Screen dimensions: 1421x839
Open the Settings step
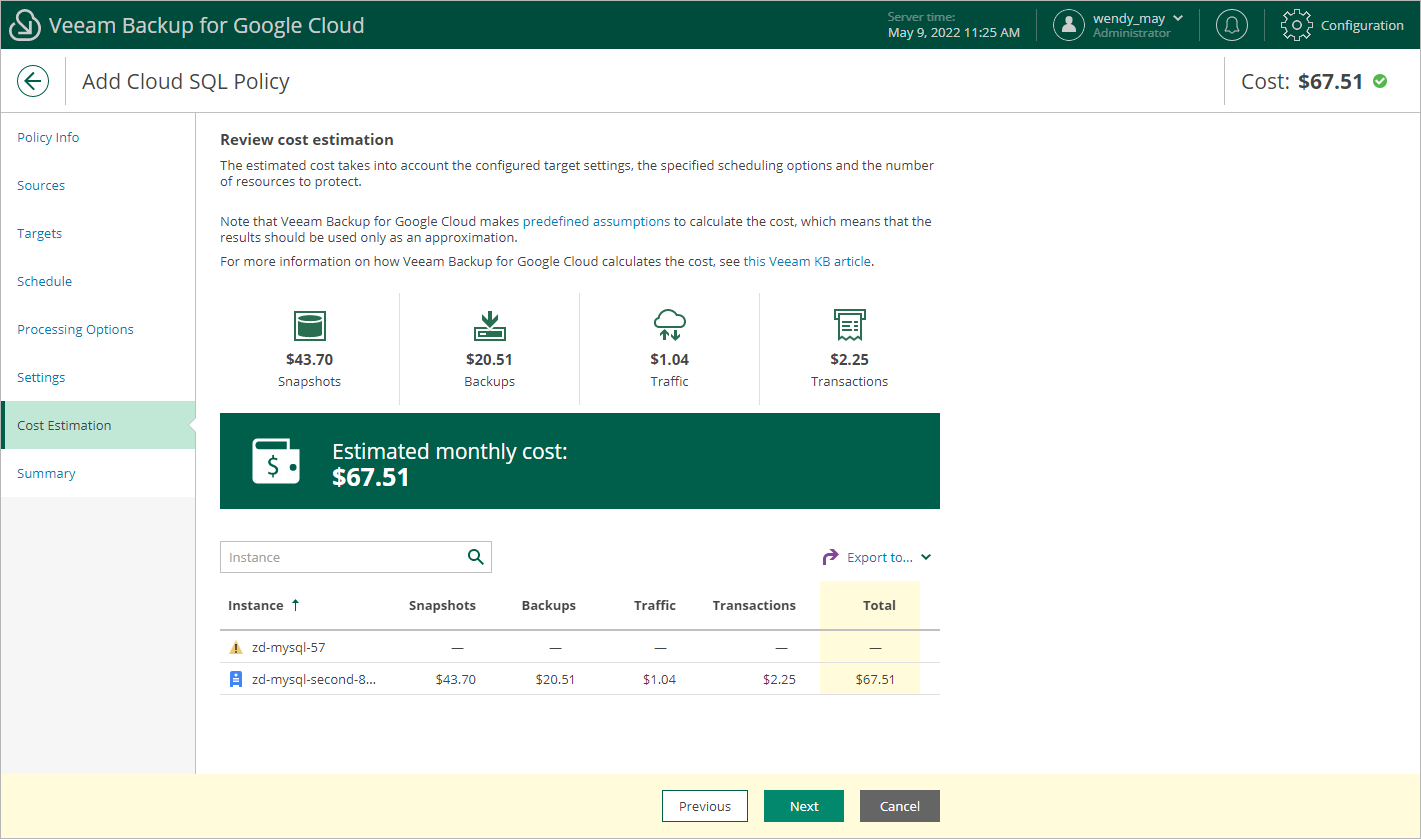pyautogui.click(x=41, y=377)
